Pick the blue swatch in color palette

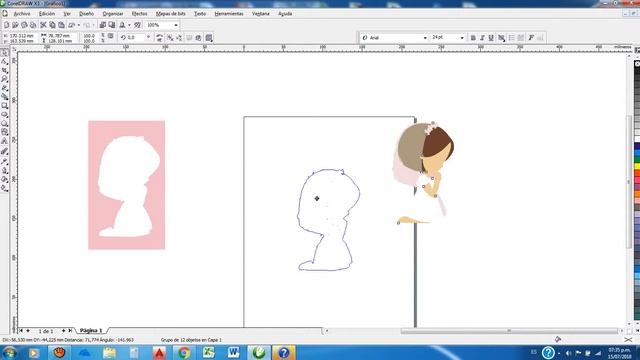point(637,153)
